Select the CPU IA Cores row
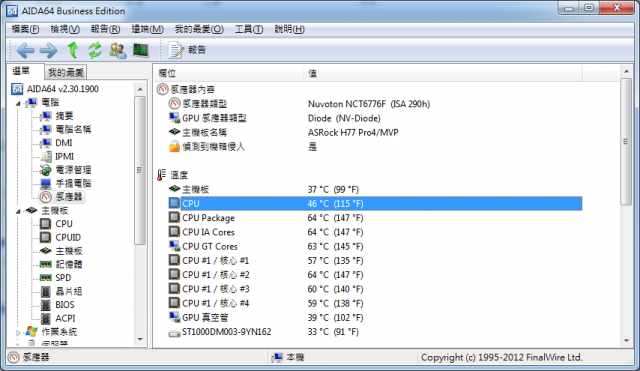The height and width of the screenshot is (371, 640). click(376, 232)
